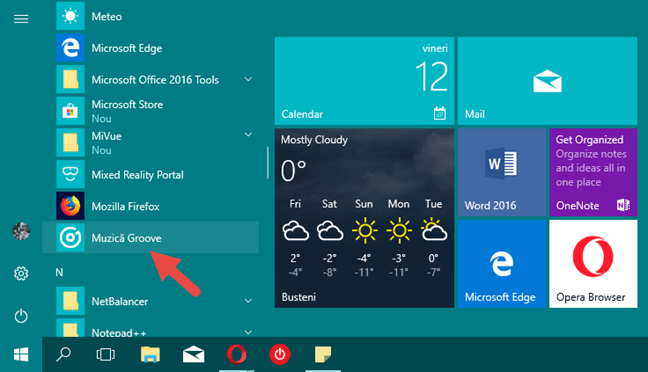Expand the Notepad++ folder chevron
This screenshot has width=648, height=372.
pos(248,332)
